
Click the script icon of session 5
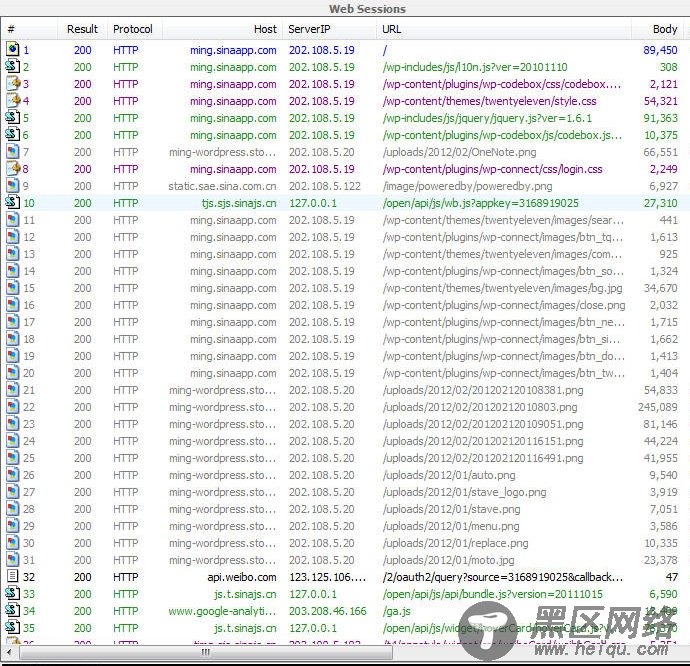tap(13, 118)
